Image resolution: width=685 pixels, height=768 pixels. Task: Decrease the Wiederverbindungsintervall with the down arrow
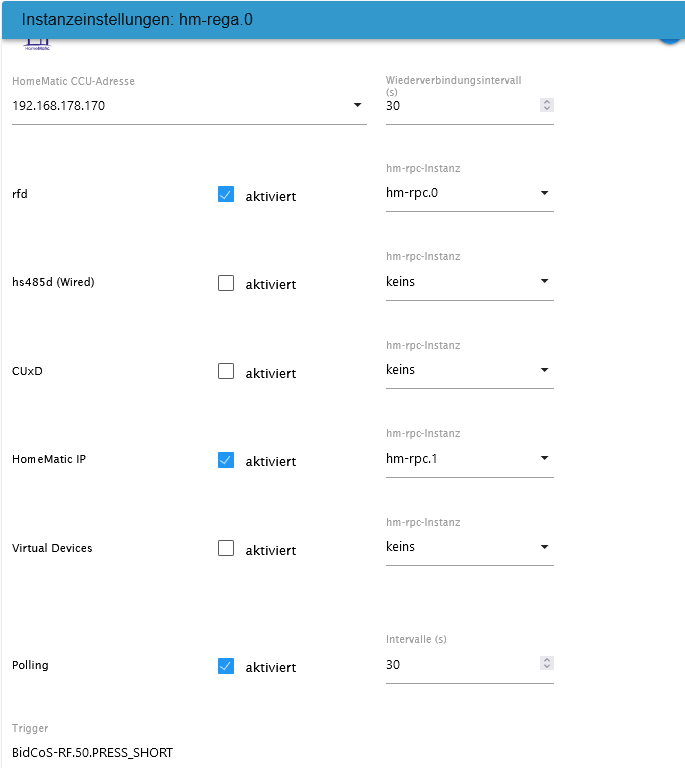click(546, 109)
